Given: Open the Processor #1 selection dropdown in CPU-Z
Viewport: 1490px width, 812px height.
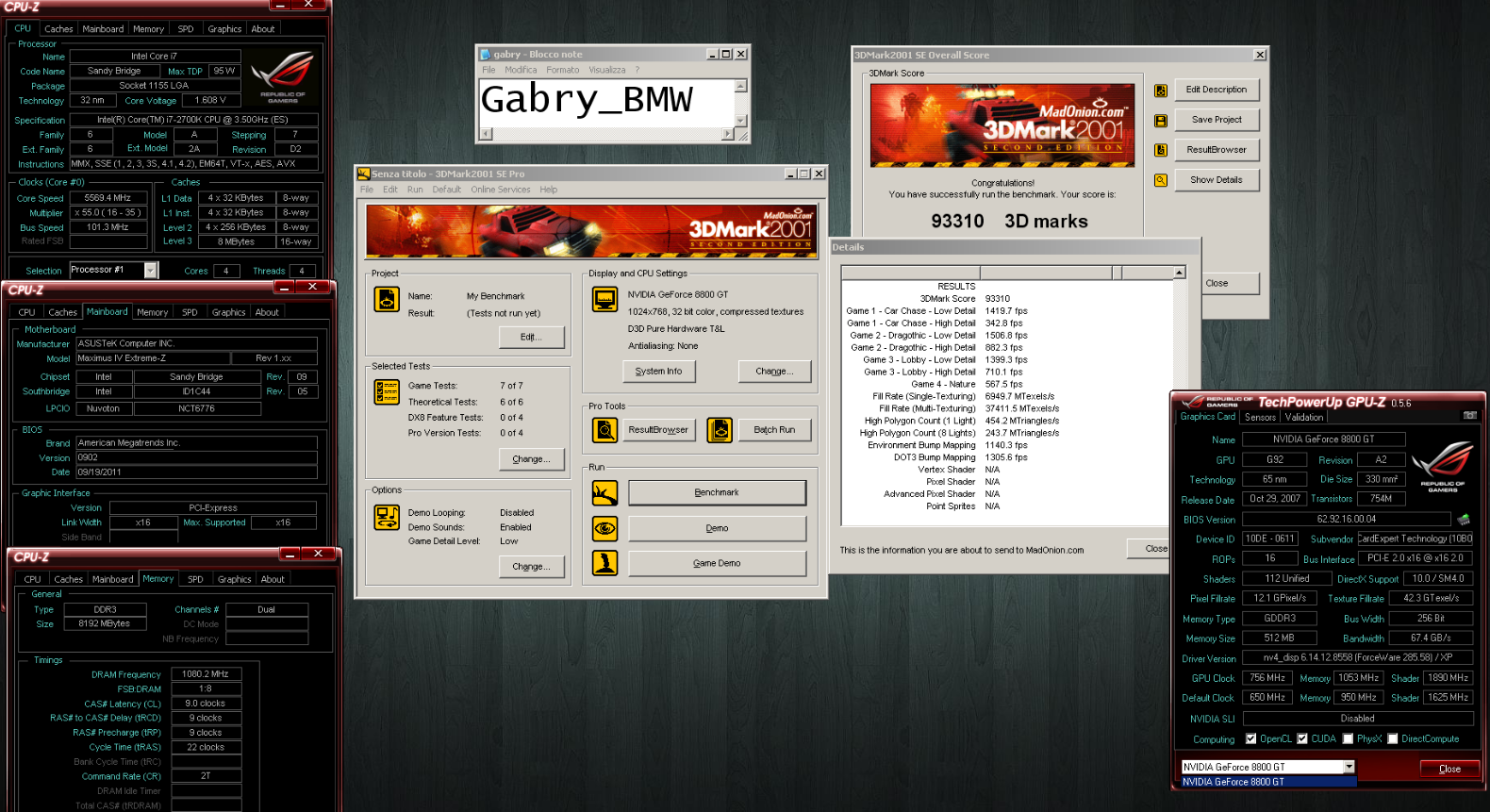Looking at the screenshot, I should (151, 271).
